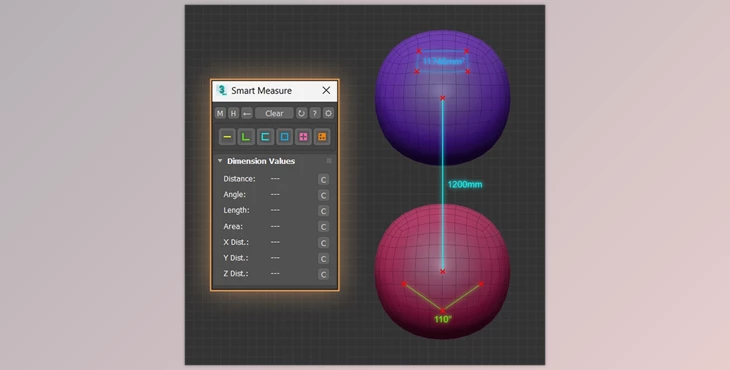Click the Length: label

(237, 210)
